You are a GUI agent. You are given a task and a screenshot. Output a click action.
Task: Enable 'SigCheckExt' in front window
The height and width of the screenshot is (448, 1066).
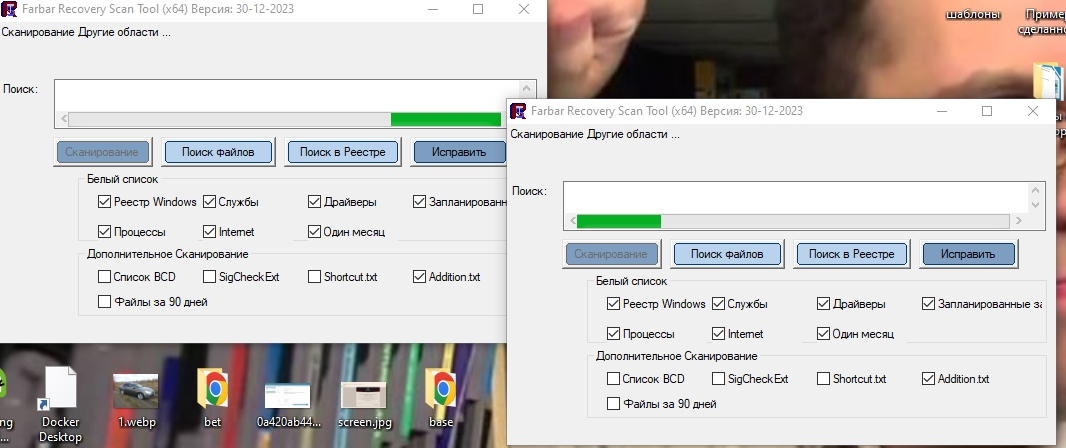coord(718,379)
